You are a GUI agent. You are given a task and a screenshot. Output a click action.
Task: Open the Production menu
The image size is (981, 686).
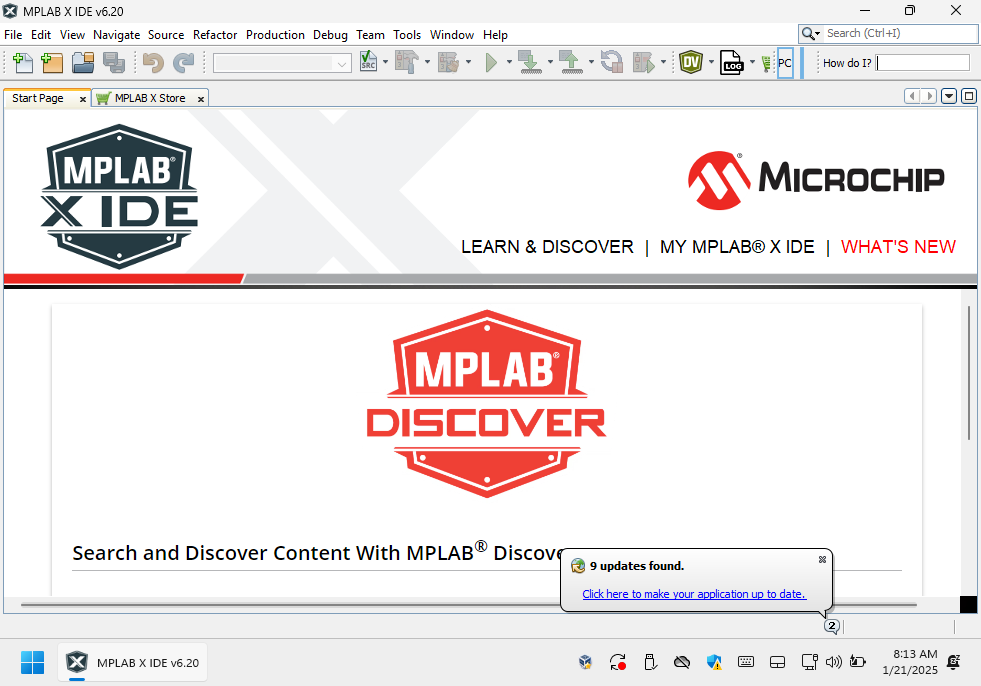pyautogui.click(x=275, y=35)
